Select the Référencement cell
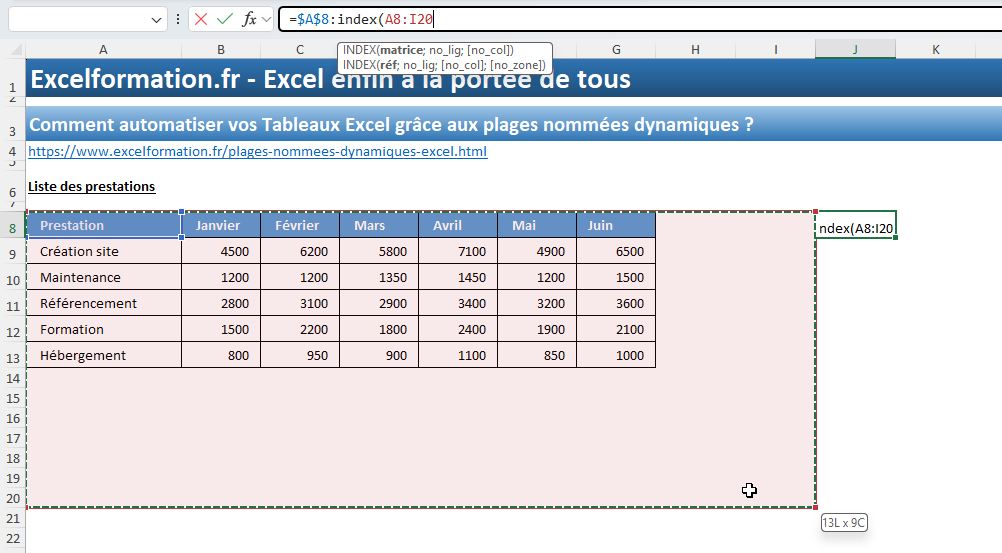1002x553 pixels. [104, 303]
